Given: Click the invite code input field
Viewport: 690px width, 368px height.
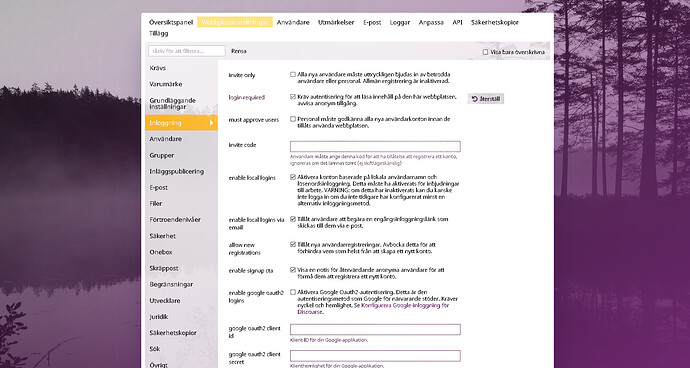Looking at the screenshot, I should (375, 147).
